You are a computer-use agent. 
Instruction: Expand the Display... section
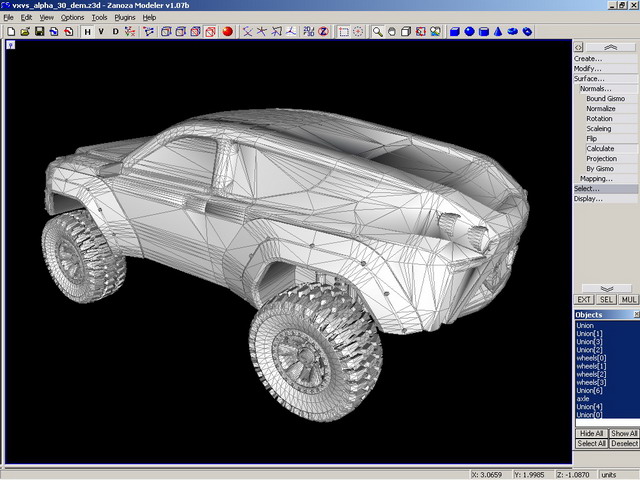tap(588, 198)
